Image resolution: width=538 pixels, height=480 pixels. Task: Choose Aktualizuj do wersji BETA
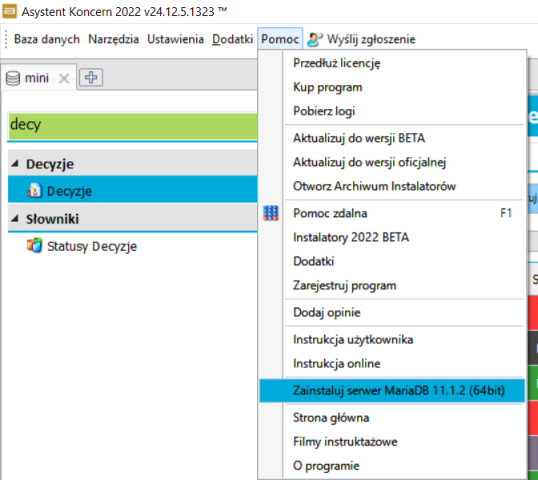coord(392,138)
